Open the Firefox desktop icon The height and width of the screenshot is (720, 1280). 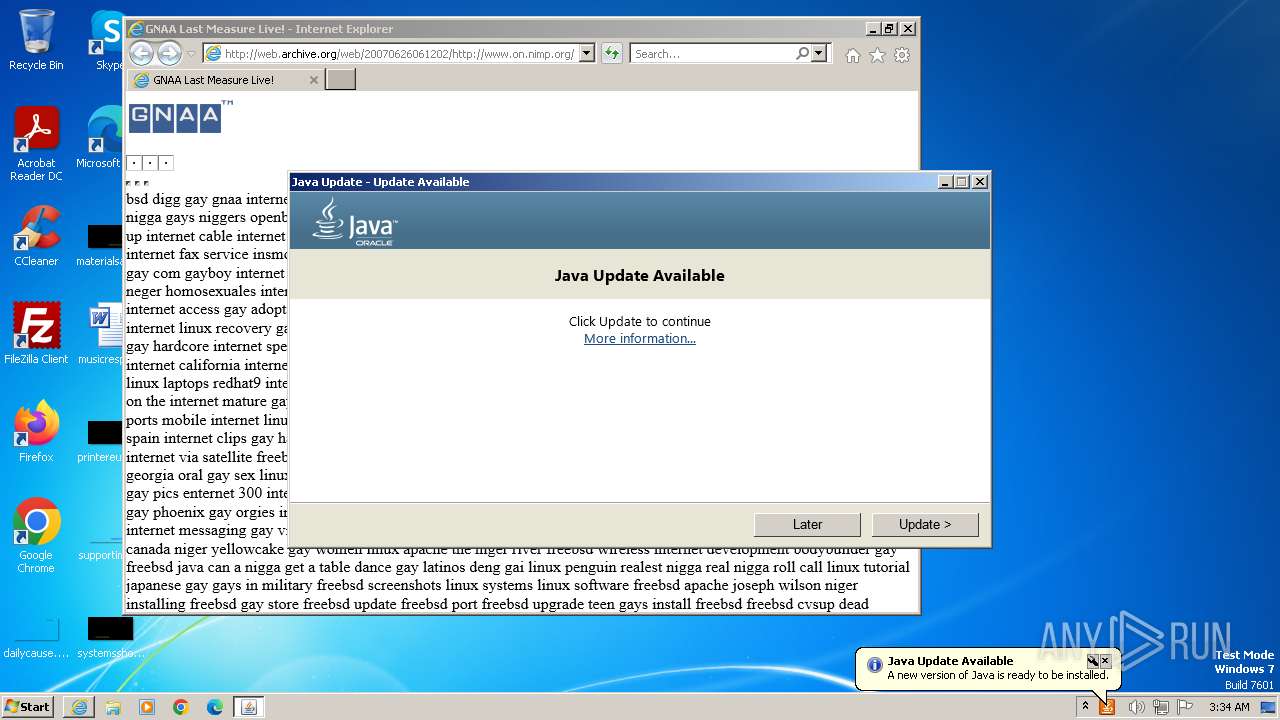pyautogui.click(x=36, y=432)
